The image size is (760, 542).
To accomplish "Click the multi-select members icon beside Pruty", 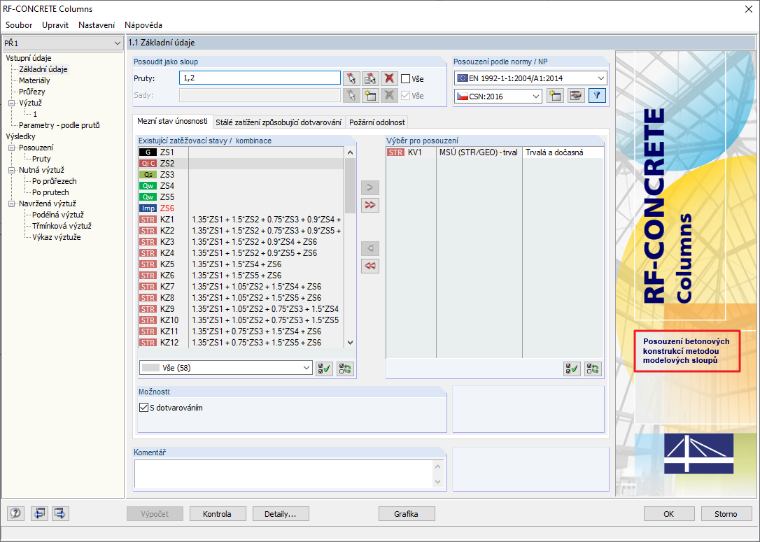I will (x=370, y=79).
